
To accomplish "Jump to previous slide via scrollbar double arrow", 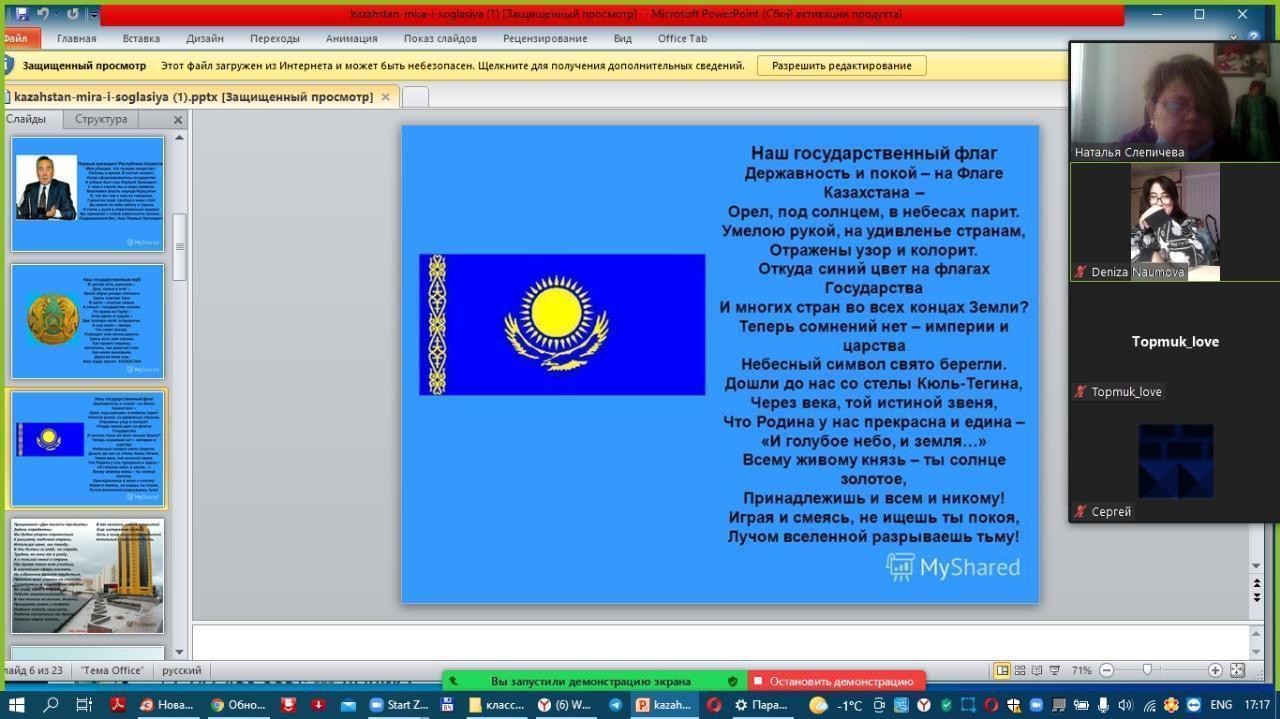I will tap(1257, 583).
